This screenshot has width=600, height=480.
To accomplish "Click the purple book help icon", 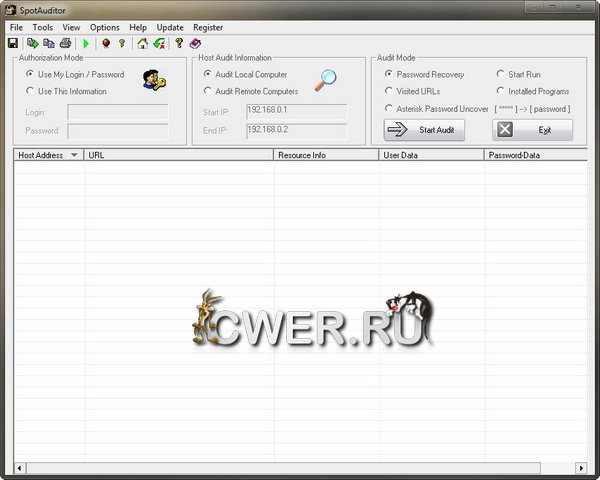I will 195,44.
